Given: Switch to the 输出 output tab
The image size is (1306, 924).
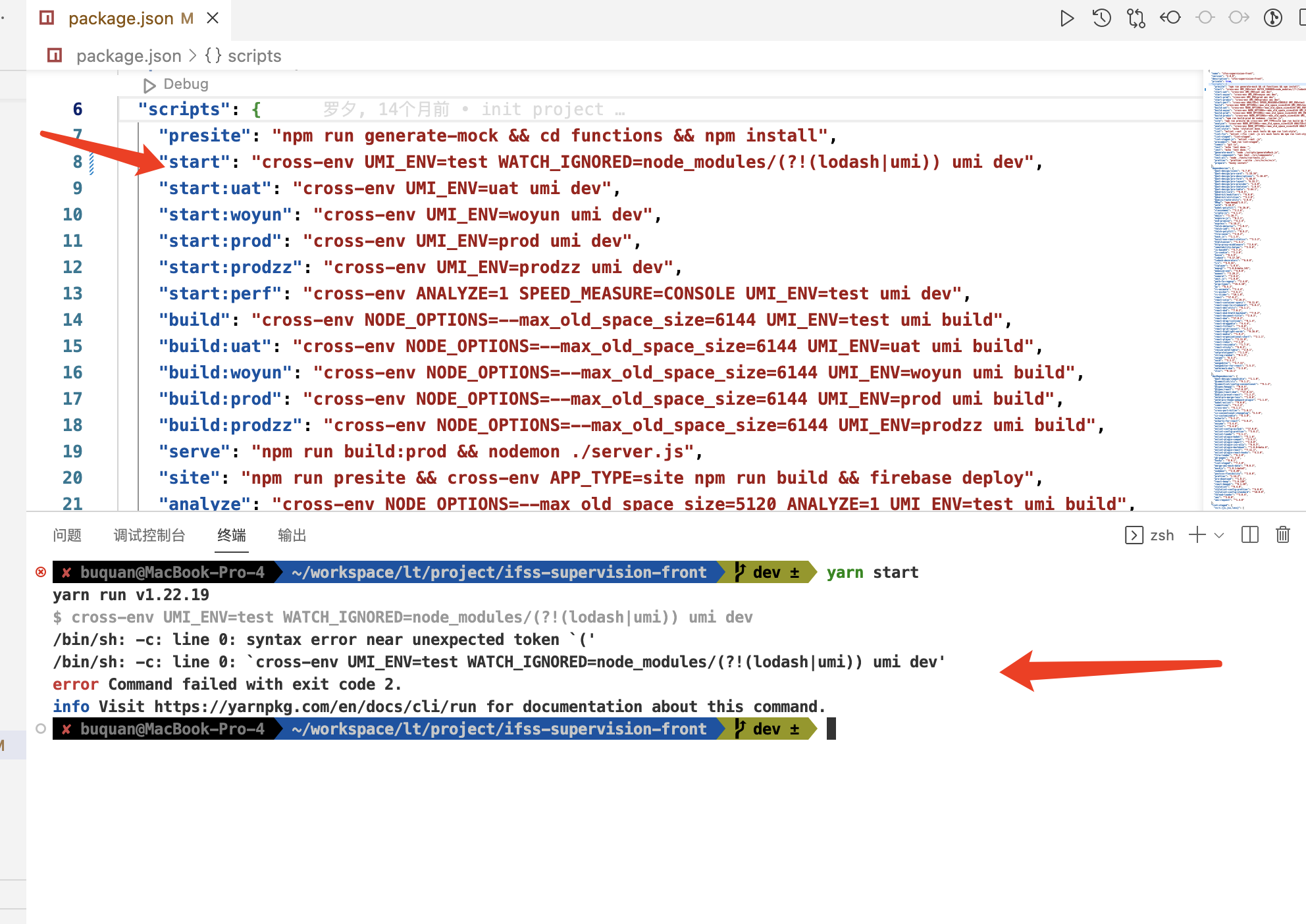Looking at the screenshot, I should [292, 535].
